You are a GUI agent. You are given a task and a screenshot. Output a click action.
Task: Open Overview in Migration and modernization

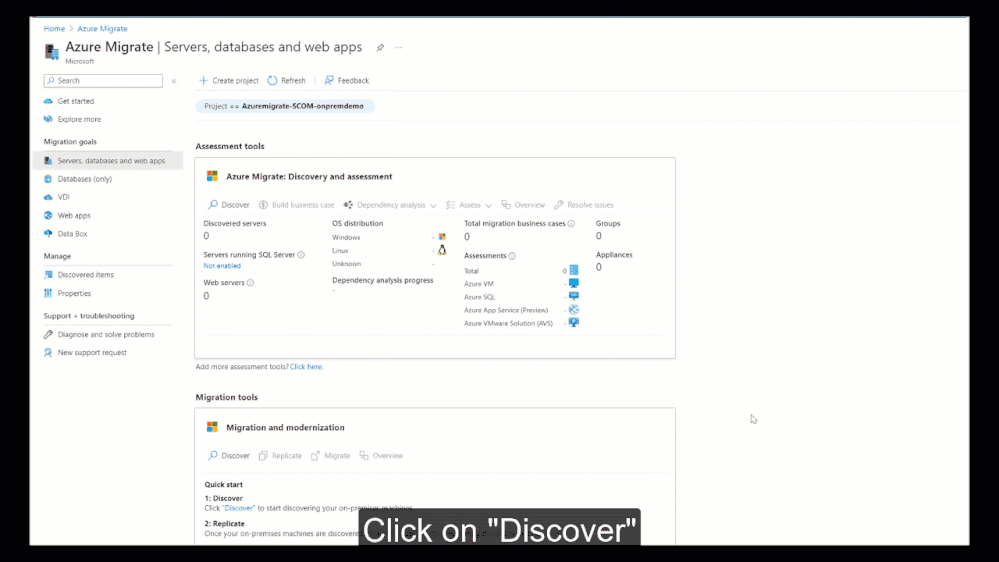point(381,456)
